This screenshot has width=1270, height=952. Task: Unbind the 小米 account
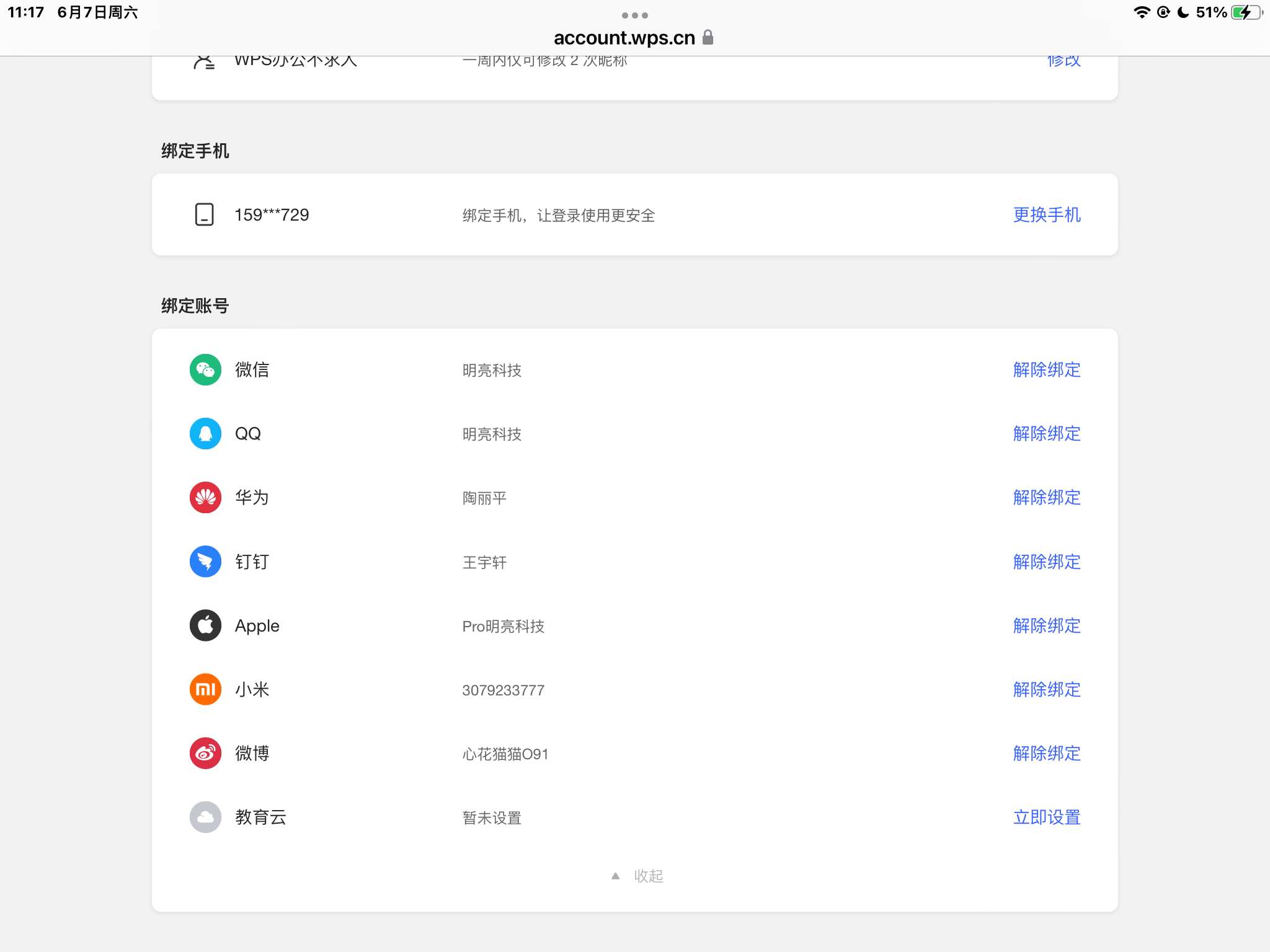(x=1047, y=689)
